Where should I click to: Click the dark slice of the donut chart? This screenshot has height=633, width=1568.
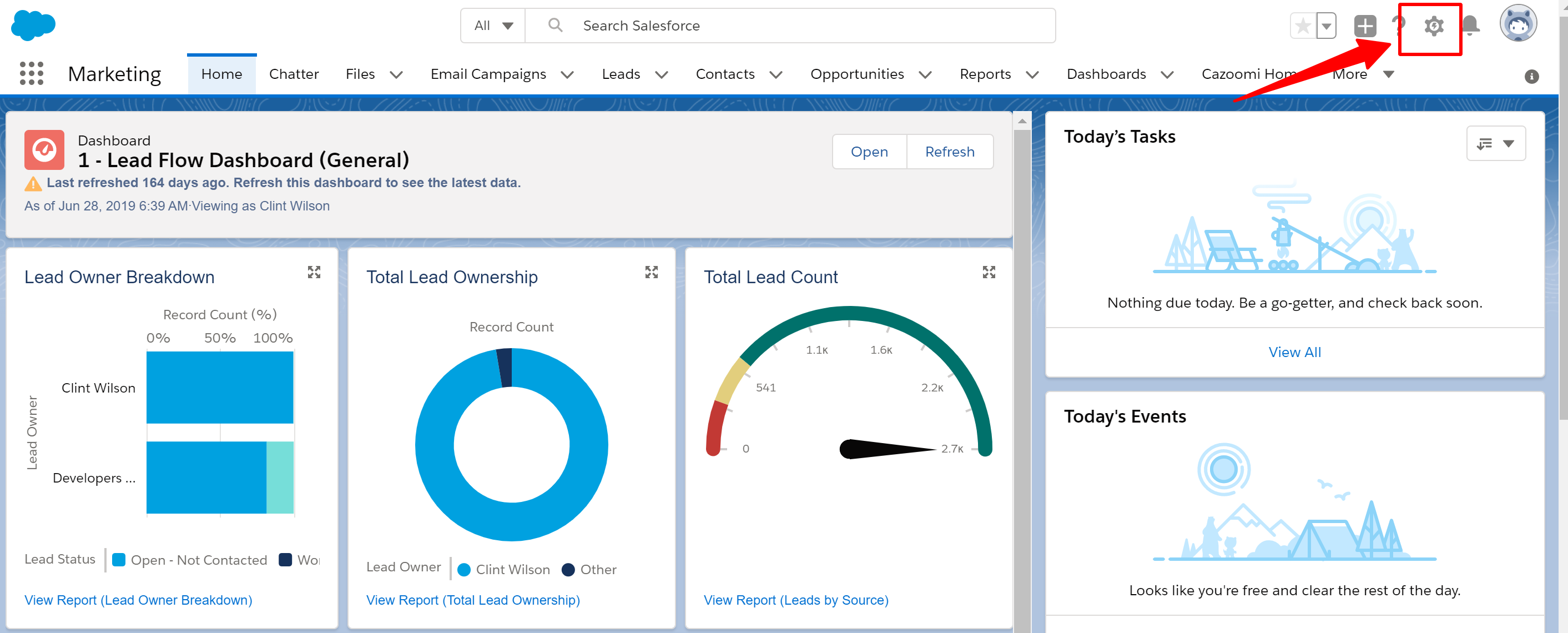[x=505, y=368]
